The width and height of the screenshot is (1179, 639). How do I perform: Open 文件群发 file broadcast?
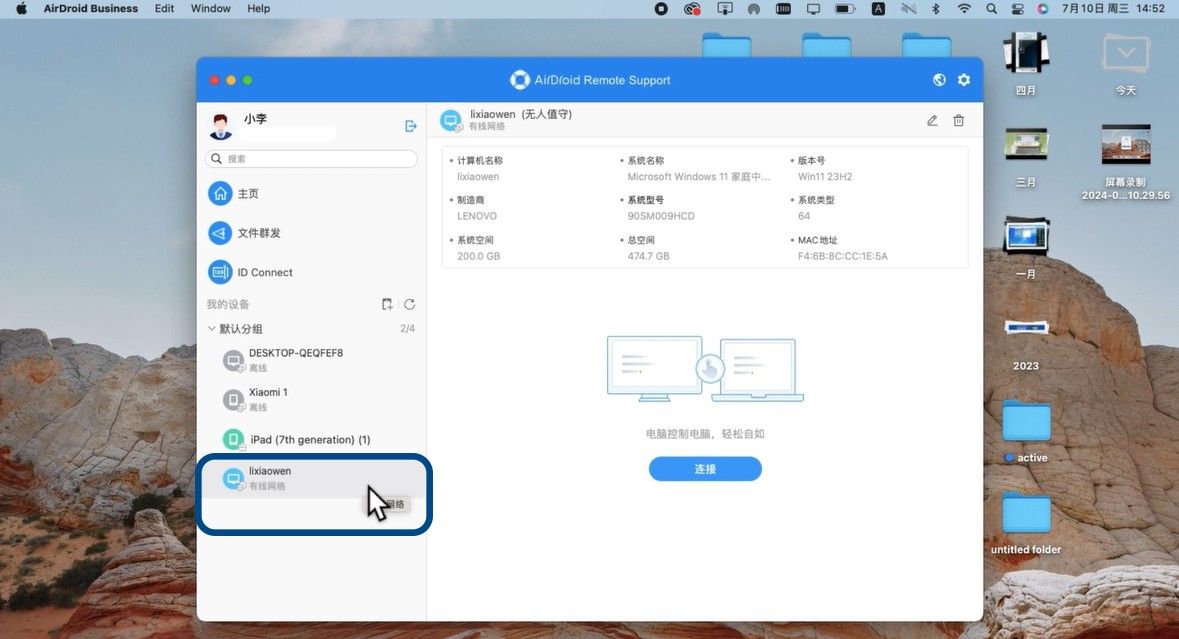(x=311, y=233)
